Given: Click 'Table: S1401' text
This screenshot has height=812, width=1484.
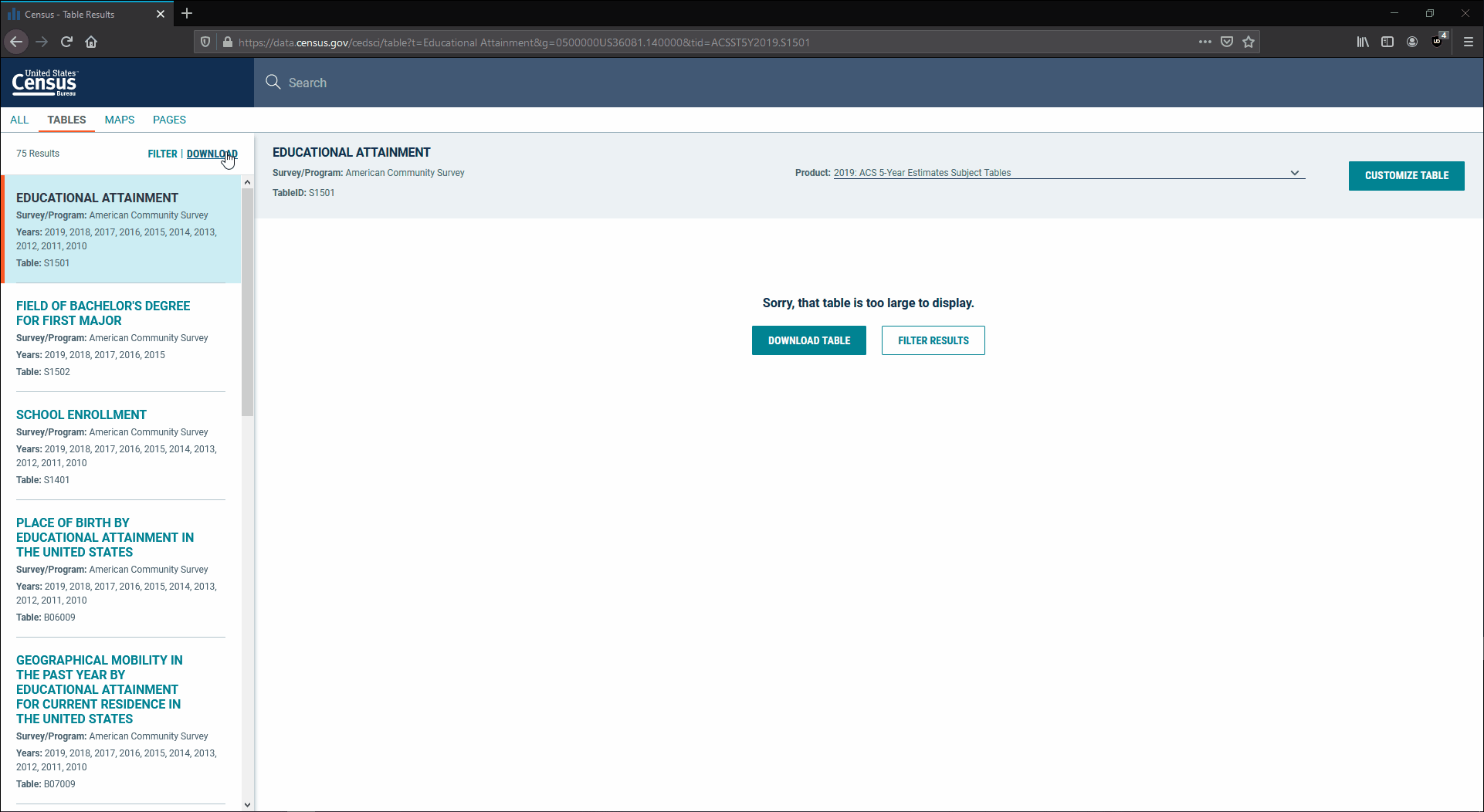Looking at the screenshot, I should (x=43, y=480).
